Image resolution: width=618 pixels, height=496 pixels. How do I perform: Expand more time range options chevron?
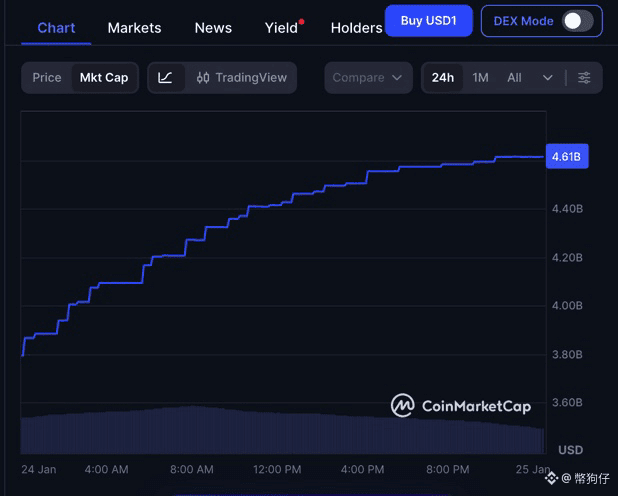tap(547, 78)
